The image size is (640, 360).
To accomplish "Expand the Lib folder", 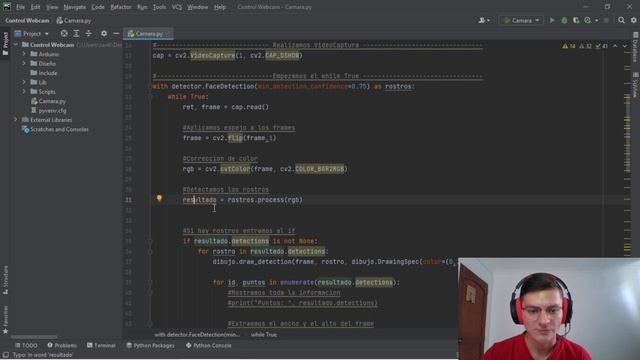I will [24, 82].
